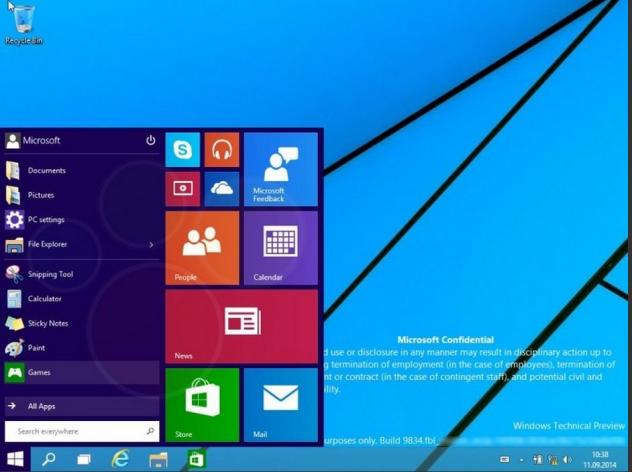632x472 pixels.
Task: Expand the All Apps list
Action: tap(42, 406)
